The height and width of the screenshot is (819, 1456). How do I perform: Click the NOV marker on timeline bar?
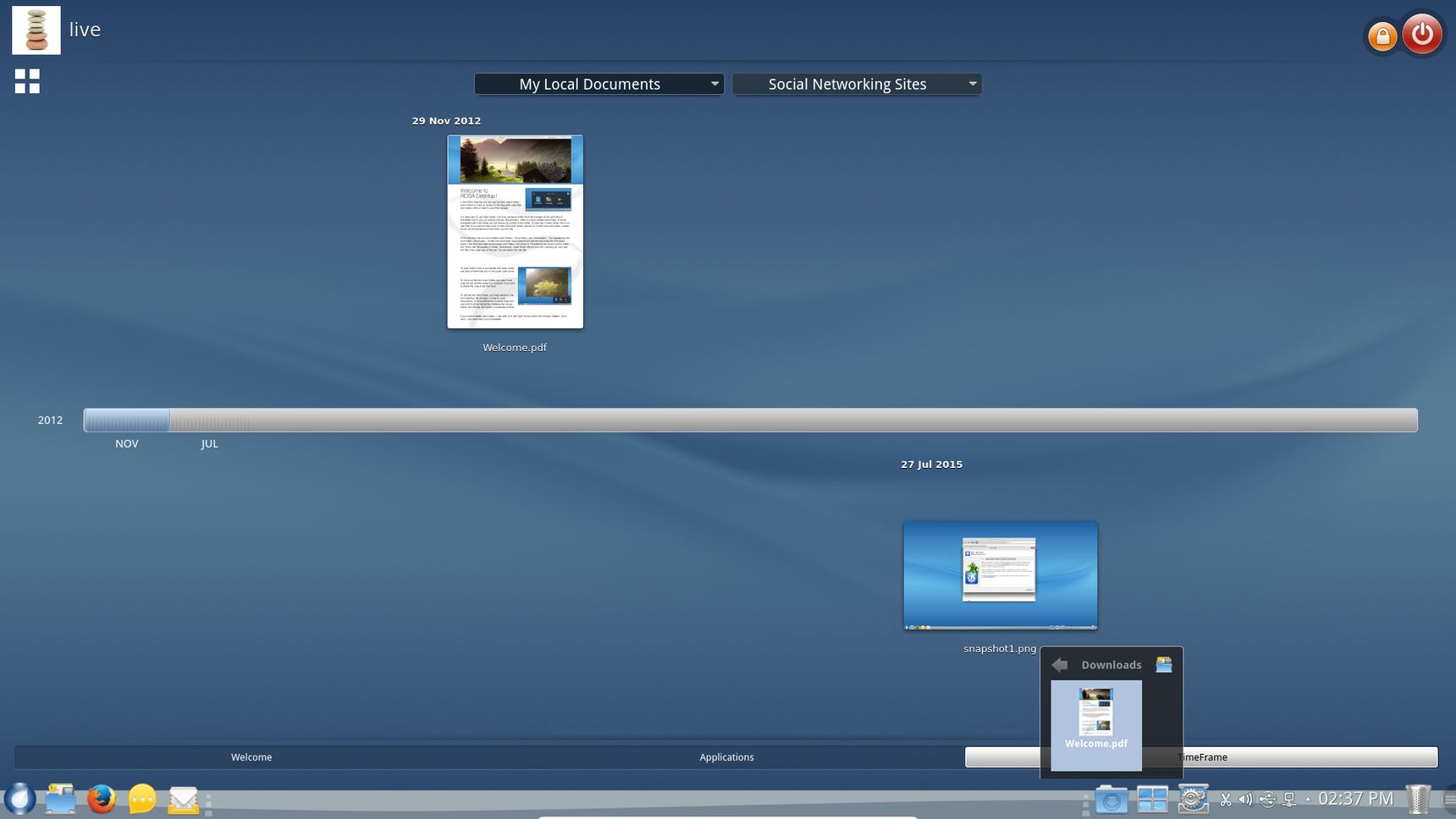pyautogui.click(x=127, y=420)
